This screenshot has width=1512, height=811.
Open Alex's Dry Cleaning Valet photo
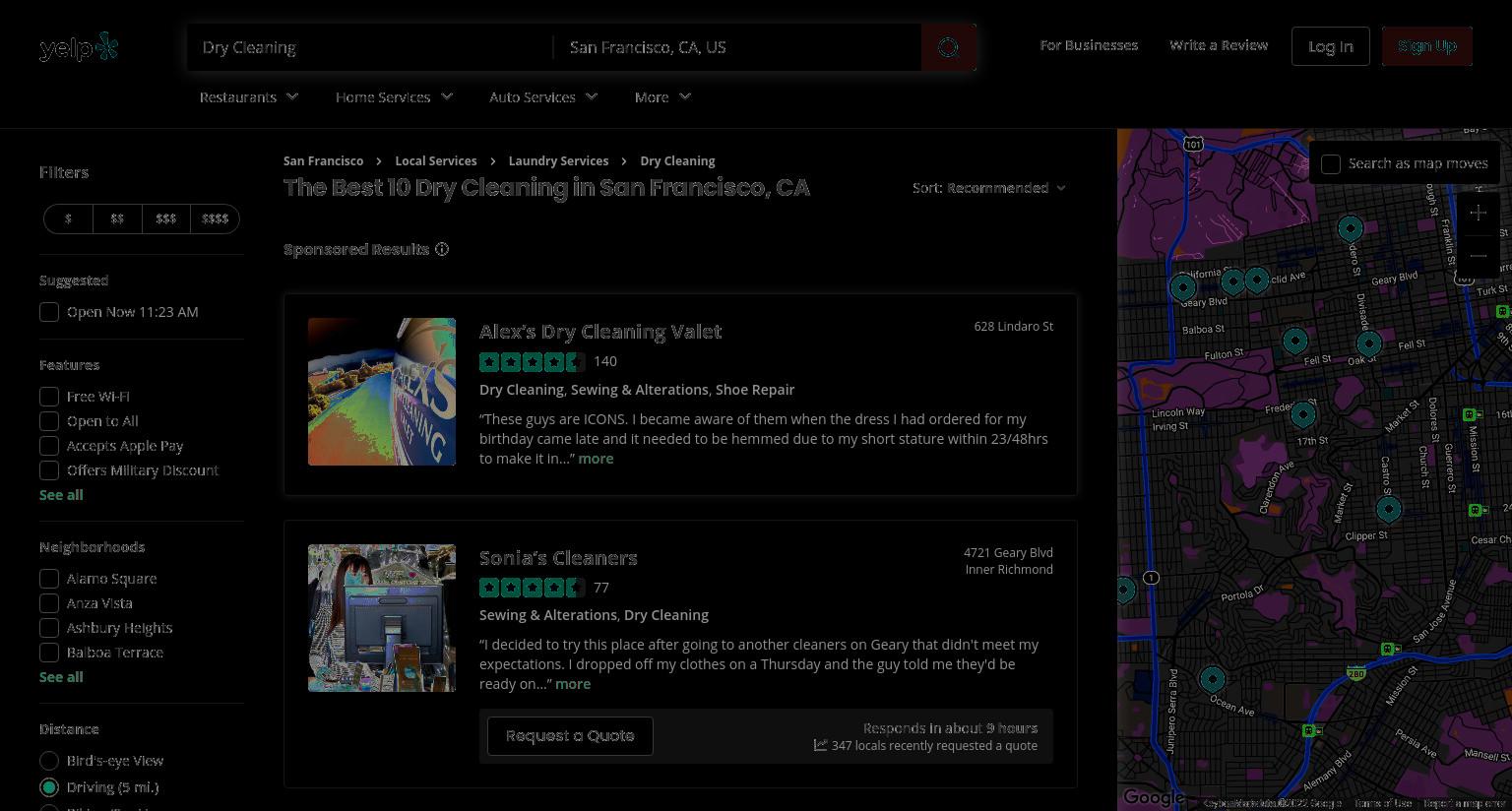tap(382, 392)
